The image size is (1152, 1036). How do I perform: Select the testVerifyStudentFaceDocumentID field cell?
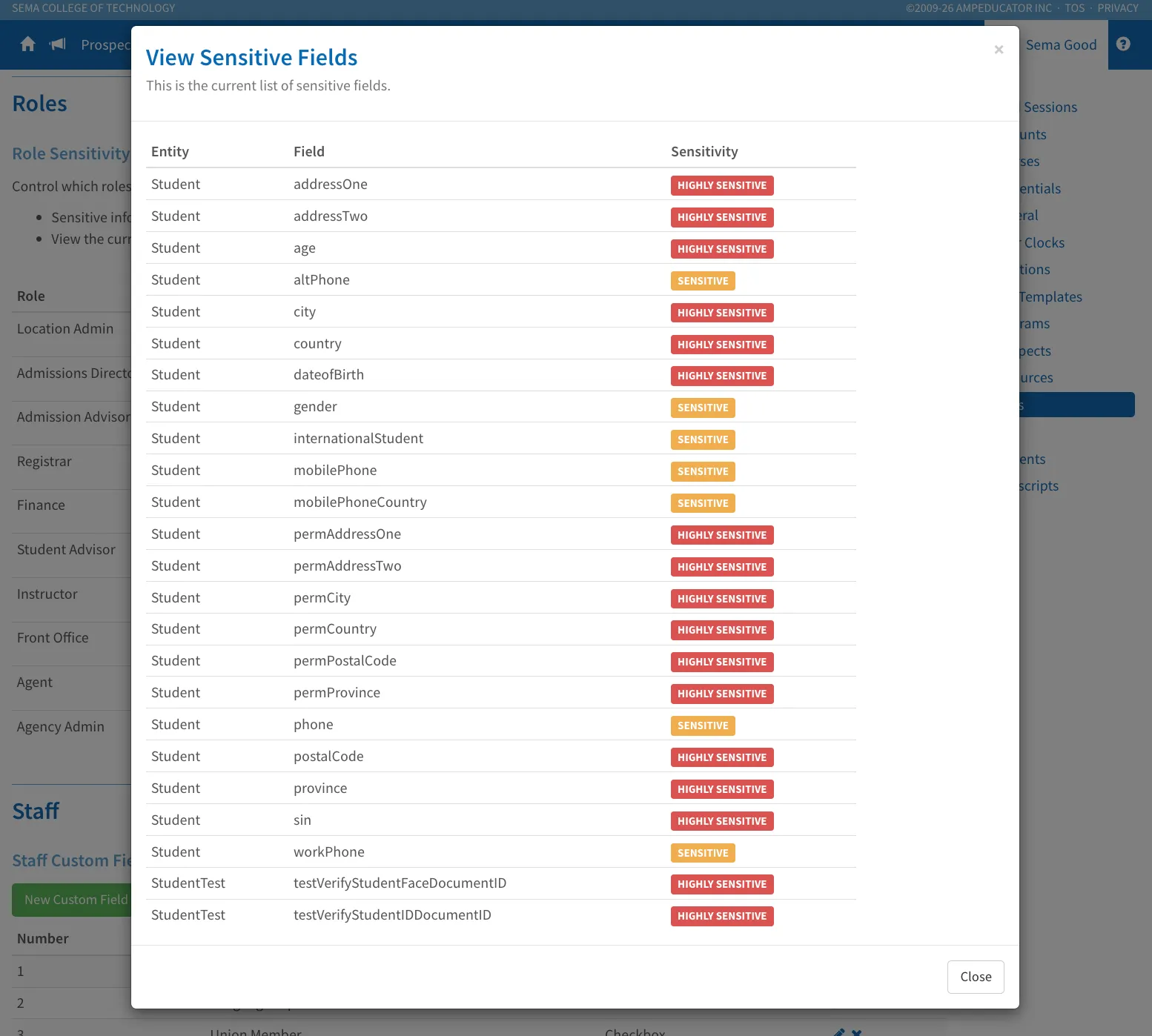pyautogui.click(x=400, y=883)
